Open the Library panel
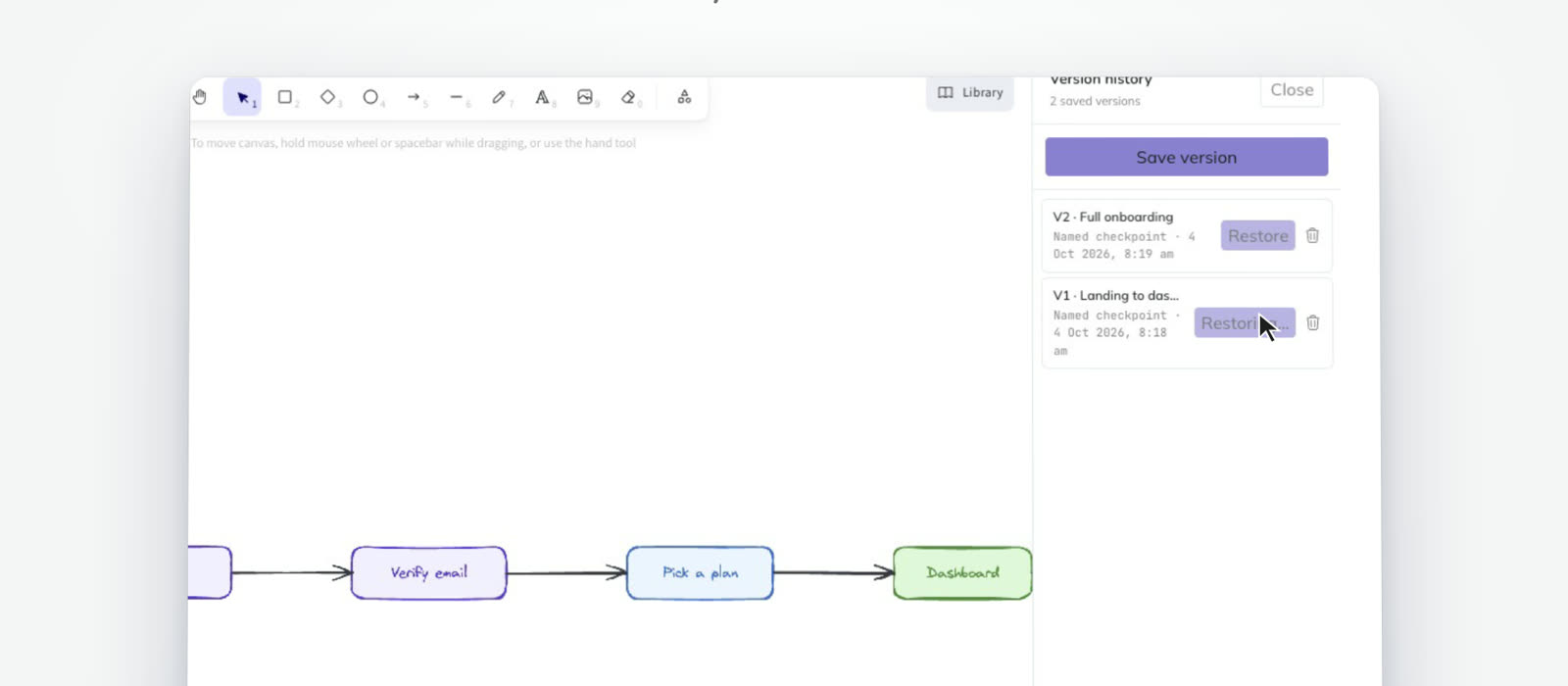 pos(970,93)
